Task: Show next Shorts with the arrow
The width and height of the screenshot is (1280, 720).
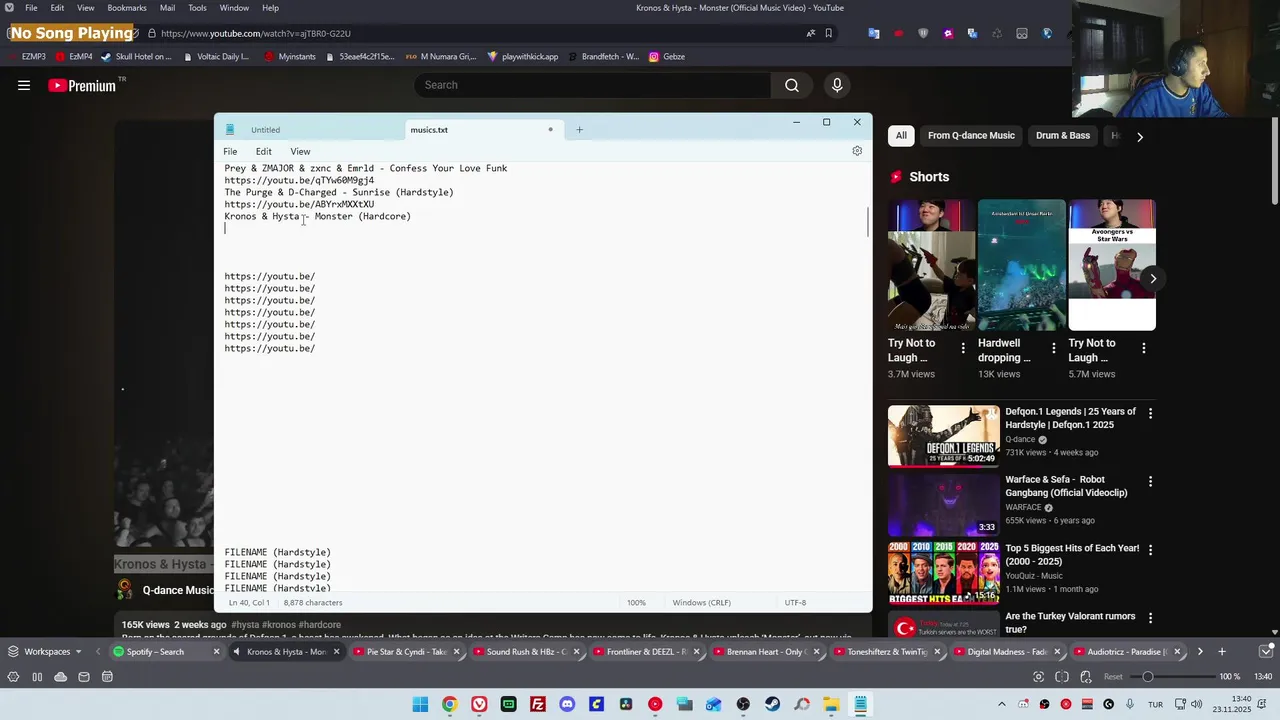Action: 1153,279
